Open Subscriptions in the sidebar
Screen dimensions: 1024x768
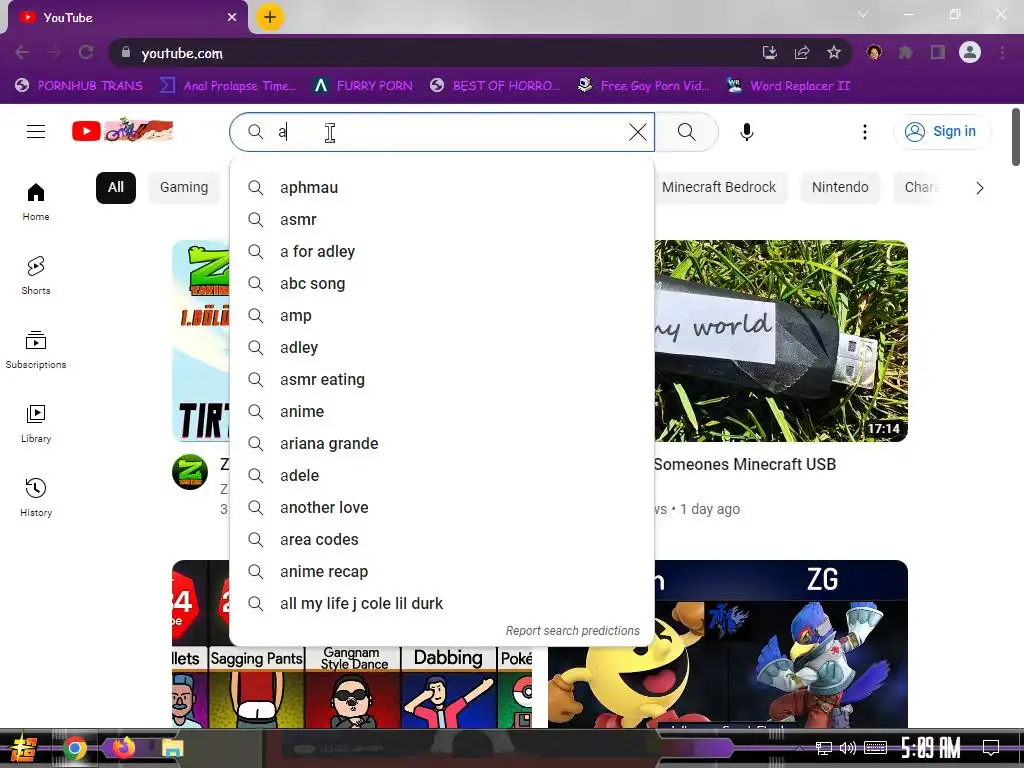pos(36,349)
